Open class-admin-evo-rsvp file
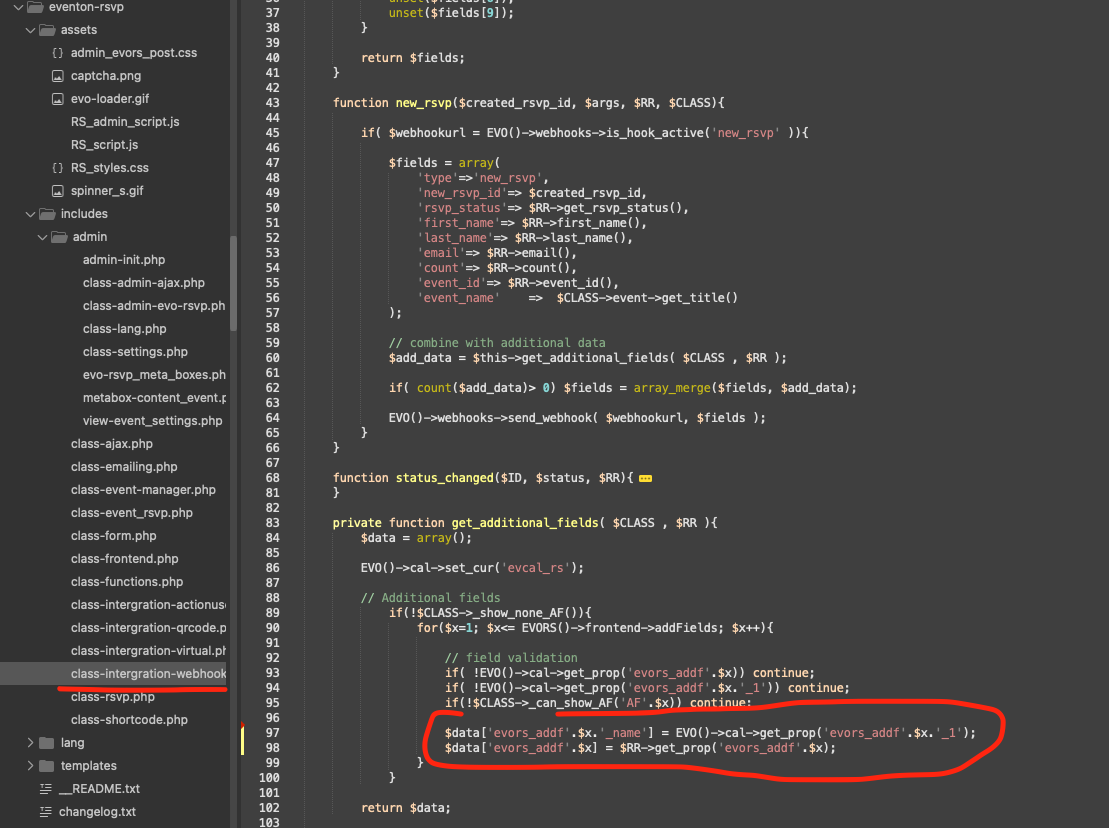 point(153,305)
